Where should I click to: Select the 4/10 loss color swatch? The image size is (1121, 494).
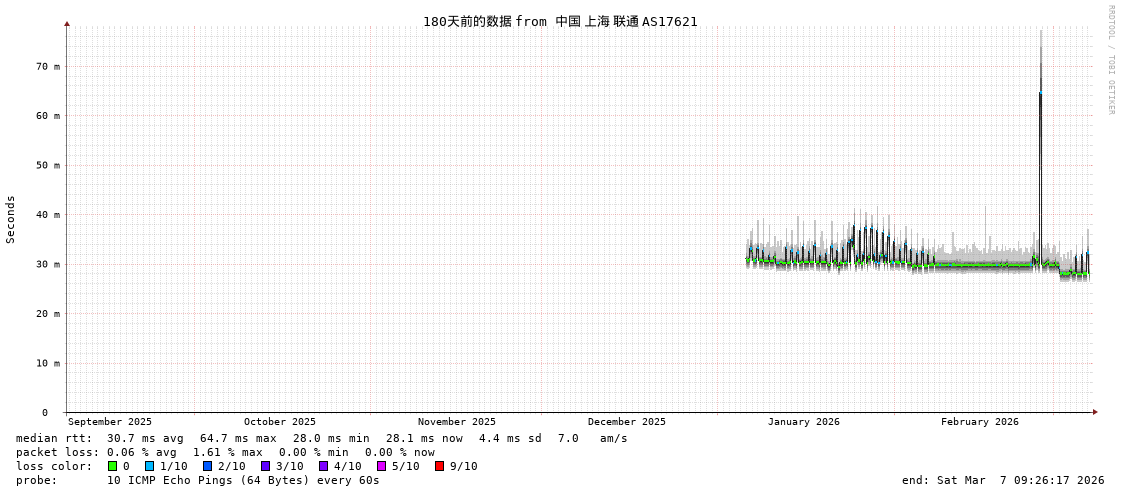coord(323,466)
